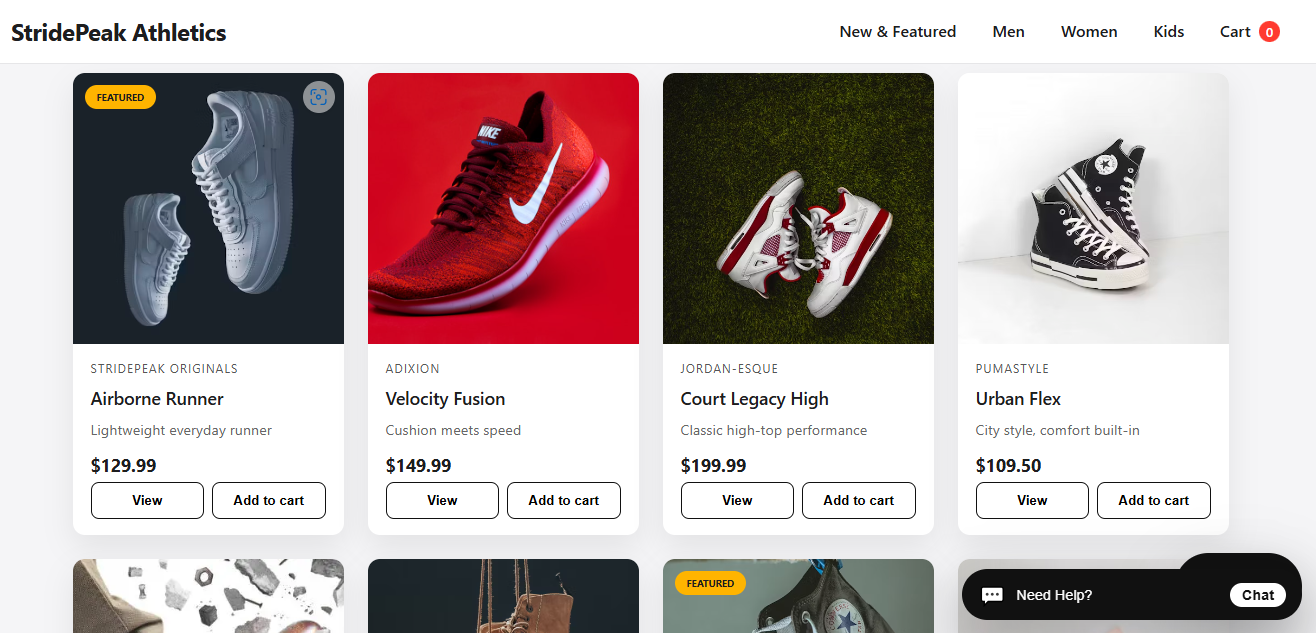The image size is (1316, 633).
Task: Browse the Kids category
Action: click(1168, 31)
